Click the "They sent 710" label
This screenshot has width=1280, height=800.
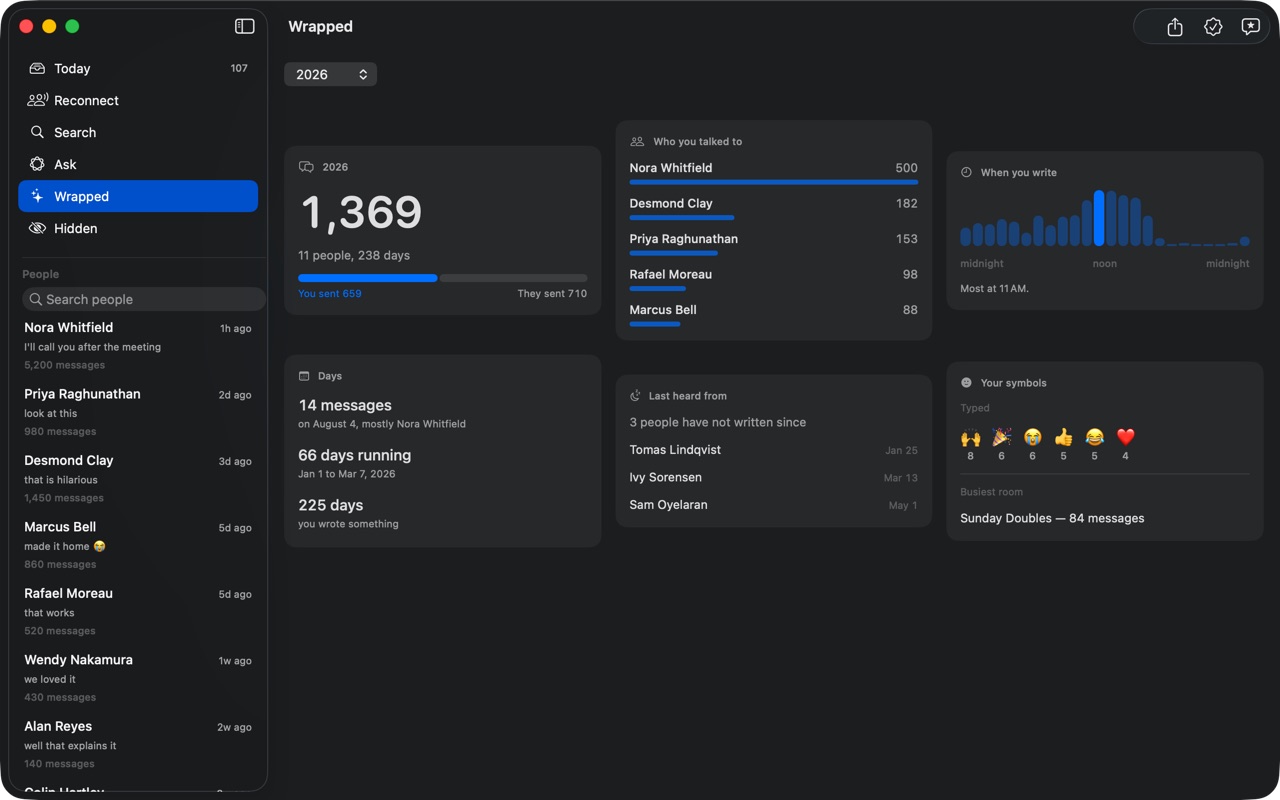(552, 294)
